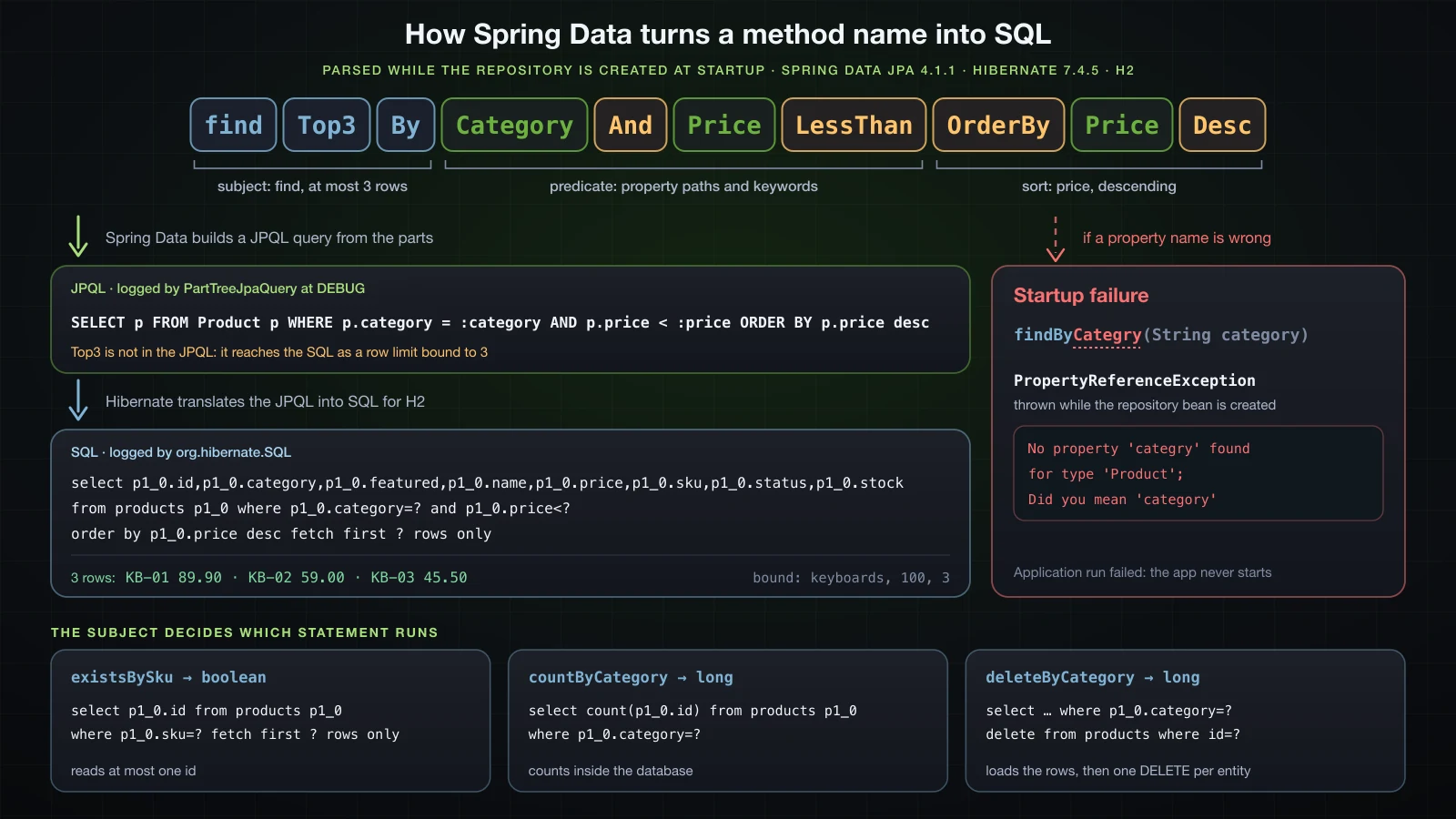Click the SQL line 'order by p1_0.price desc fetch first'
The width and height of the screenshot is (1456, 819).
[x=281, y=534]
